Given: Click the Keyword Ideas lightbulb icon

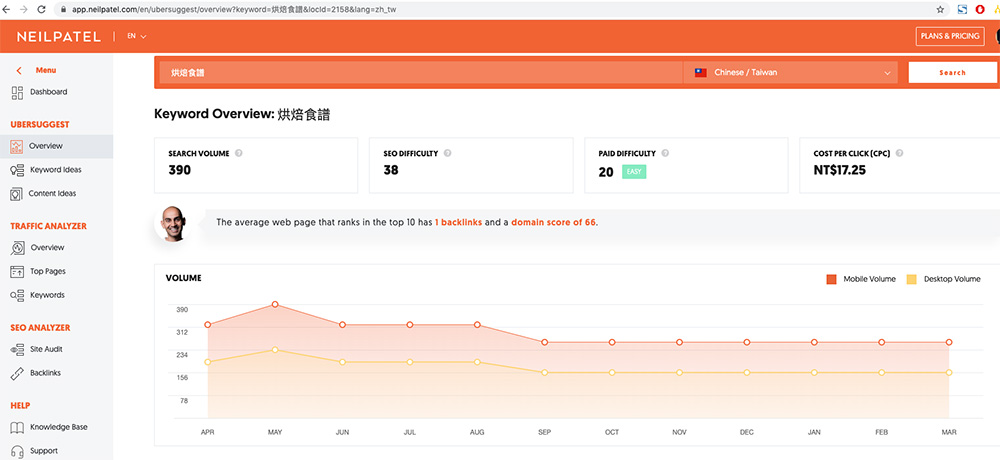Looking at the screenshot, I should [17, 170].
